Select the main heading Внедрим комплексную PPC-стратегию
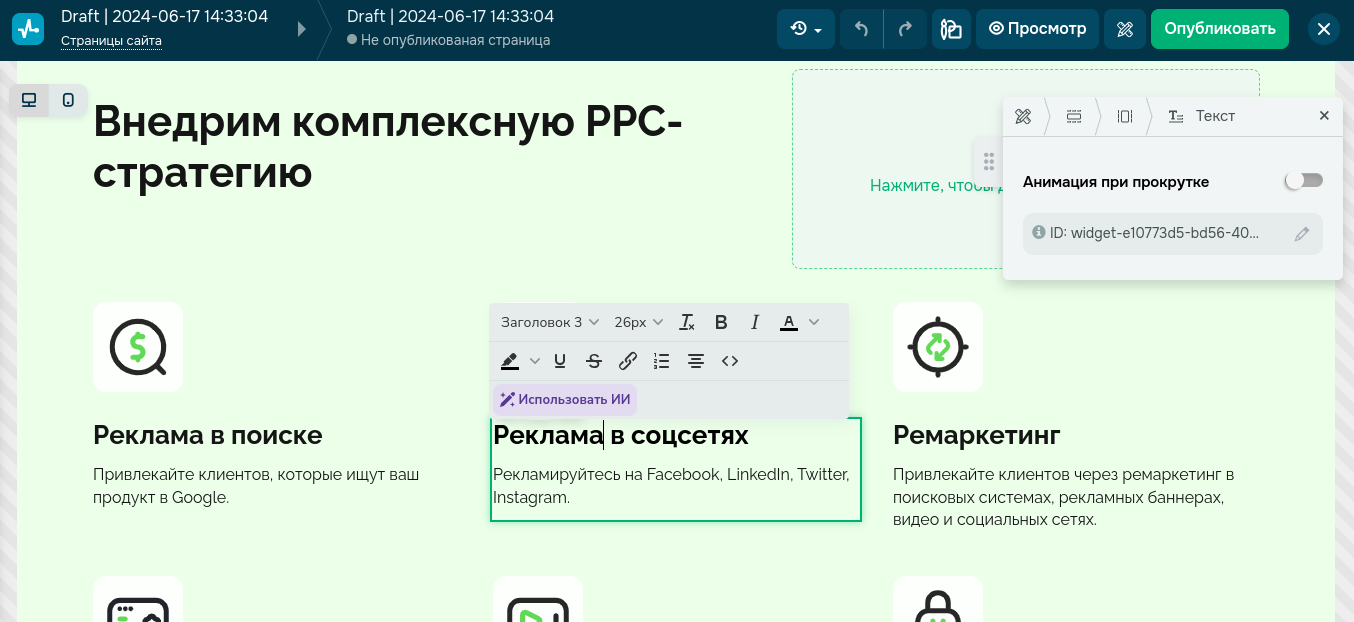Screen dimensions: 1354x622 tap(388, 147)
